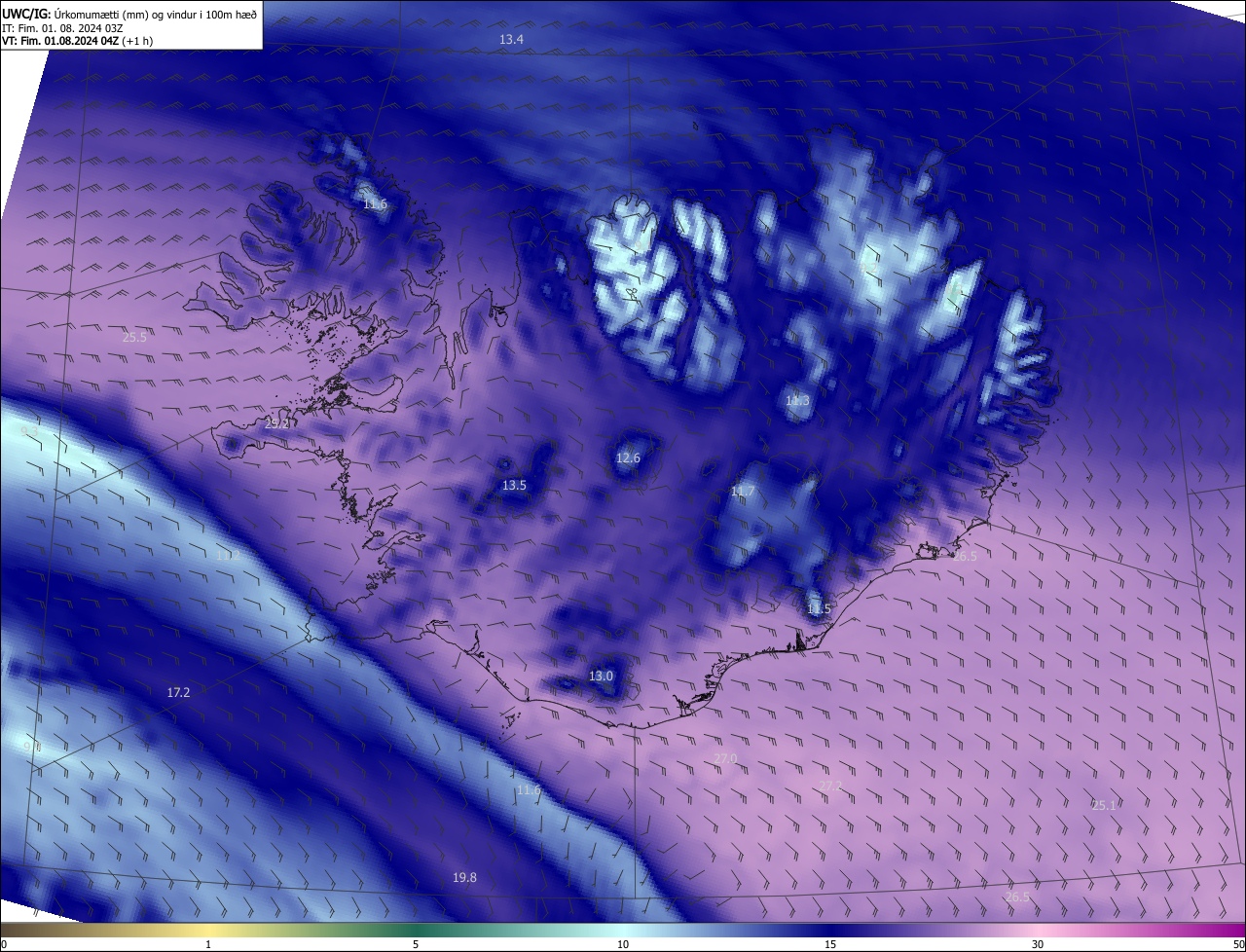Image resolution: width=1246 pixels, height=952 pixels.
Task: Click the 11.3 value label on the map
Action: 797,401
